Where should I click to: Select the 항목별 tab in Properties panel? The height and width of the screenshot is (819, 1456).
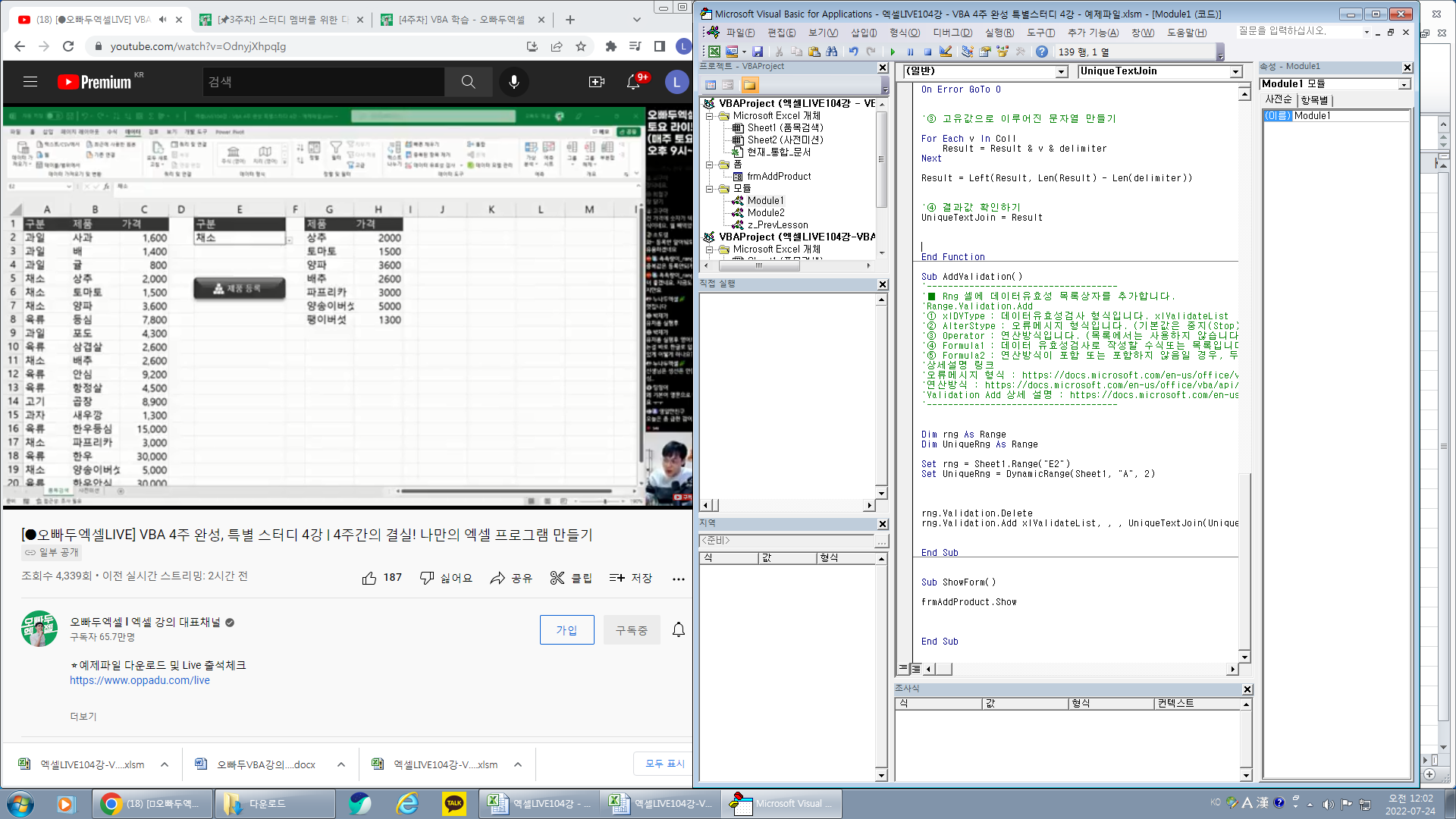point(1314,99)
